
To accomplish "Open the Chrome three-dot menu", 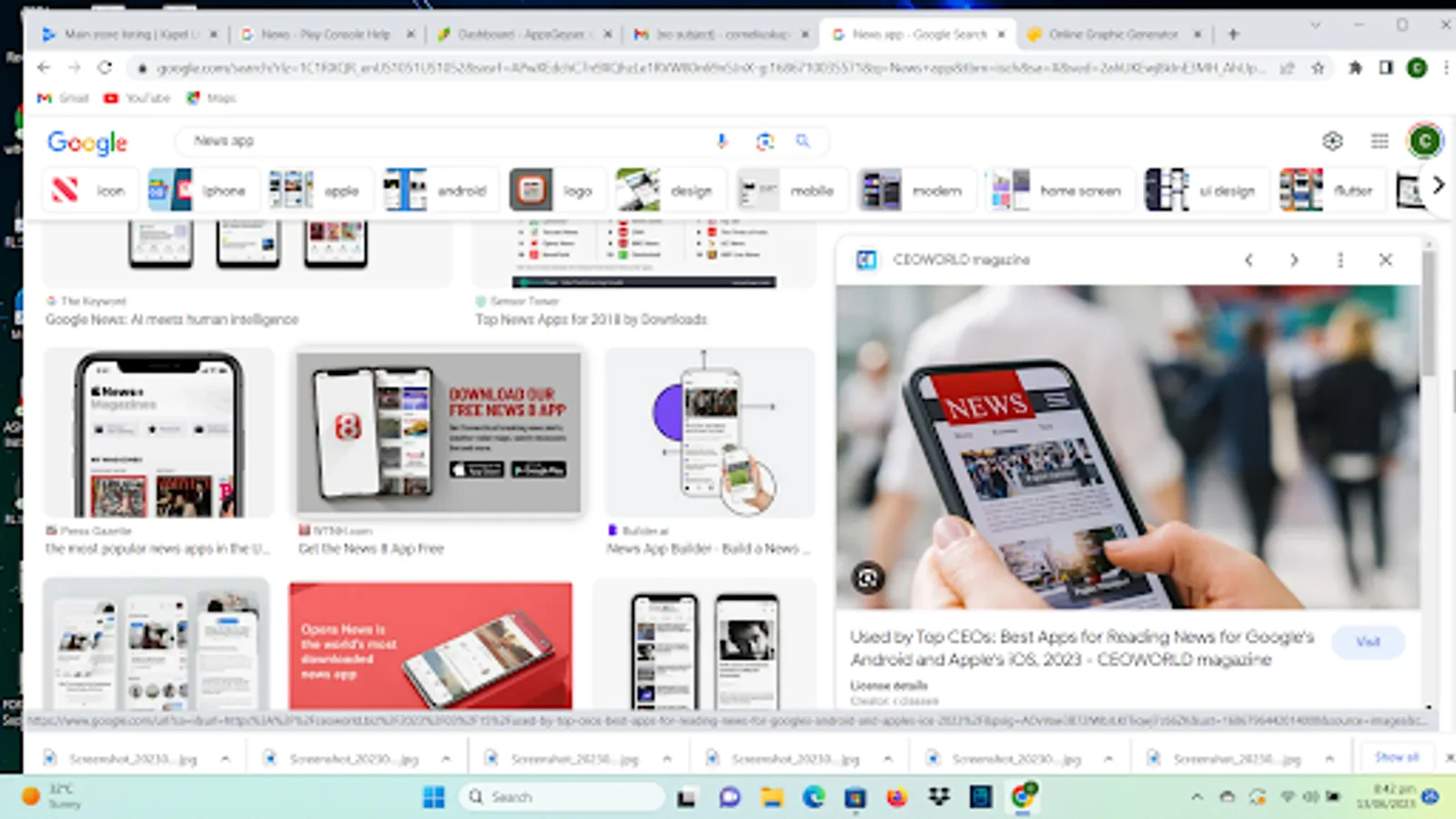I will [1446, 67].
